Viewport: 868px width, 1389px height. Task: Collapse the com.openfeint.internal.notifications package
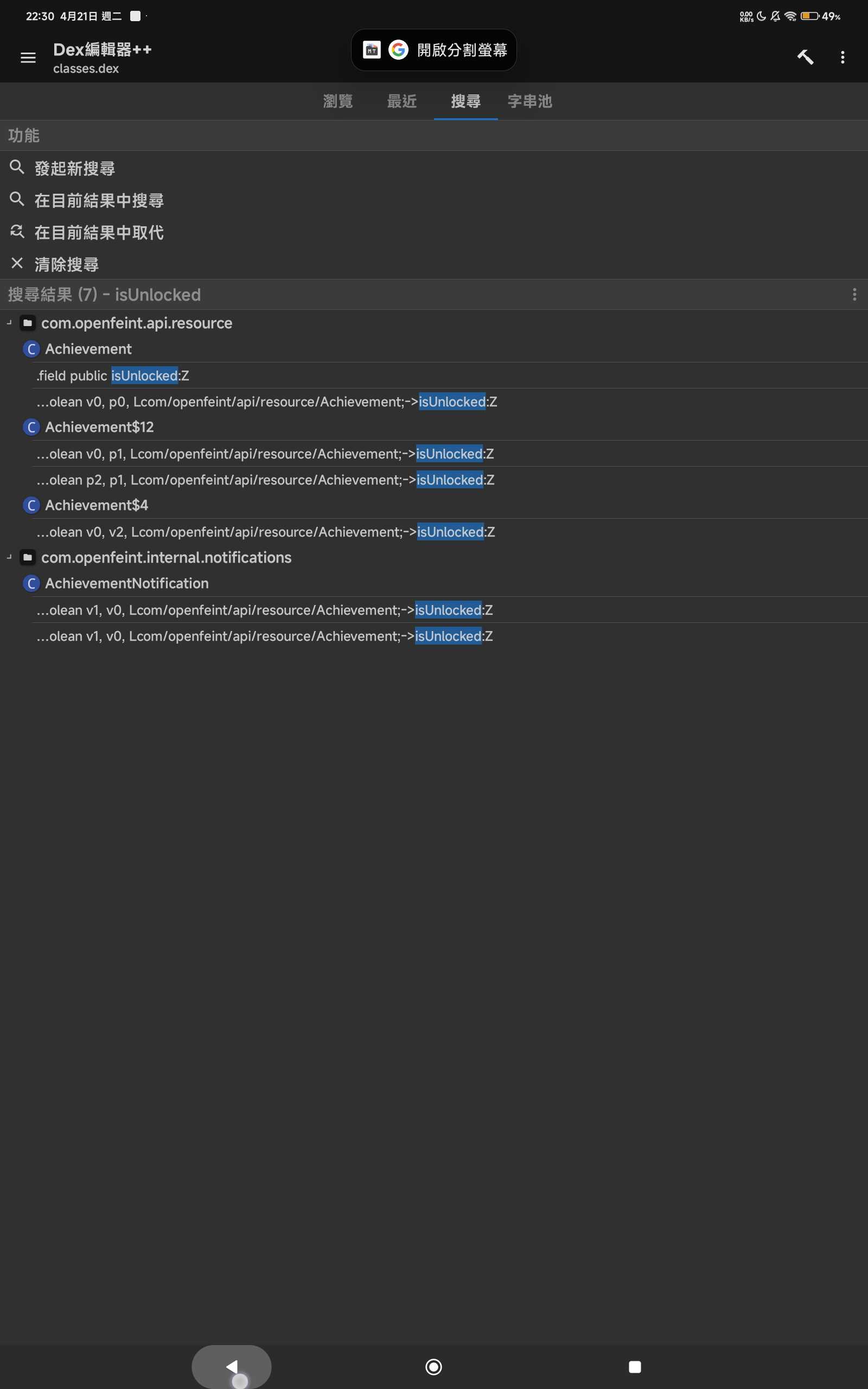pos(9,557)
